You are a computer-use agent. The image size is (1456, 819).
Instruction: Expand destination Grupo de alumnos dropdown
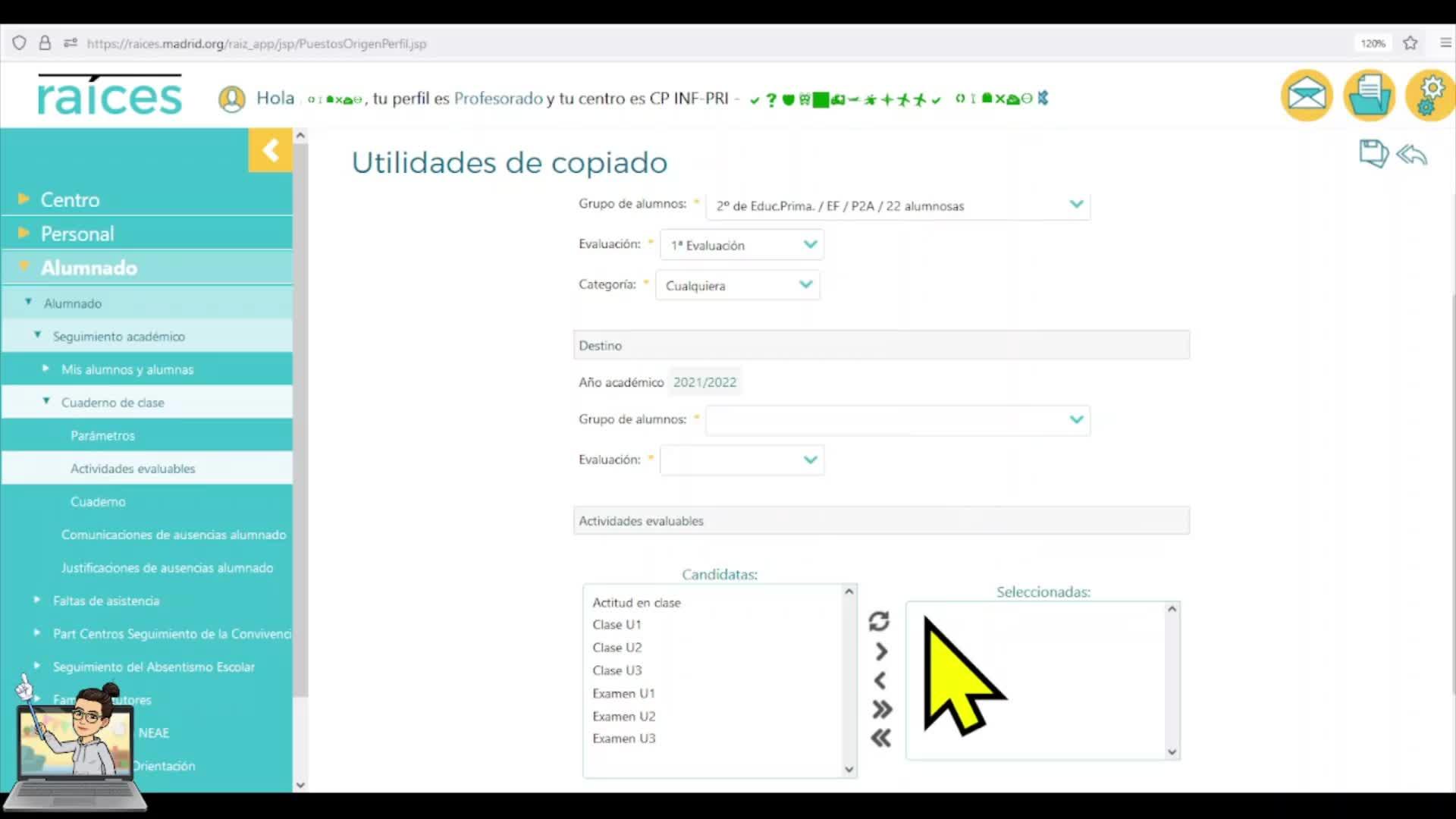(898, 419)
